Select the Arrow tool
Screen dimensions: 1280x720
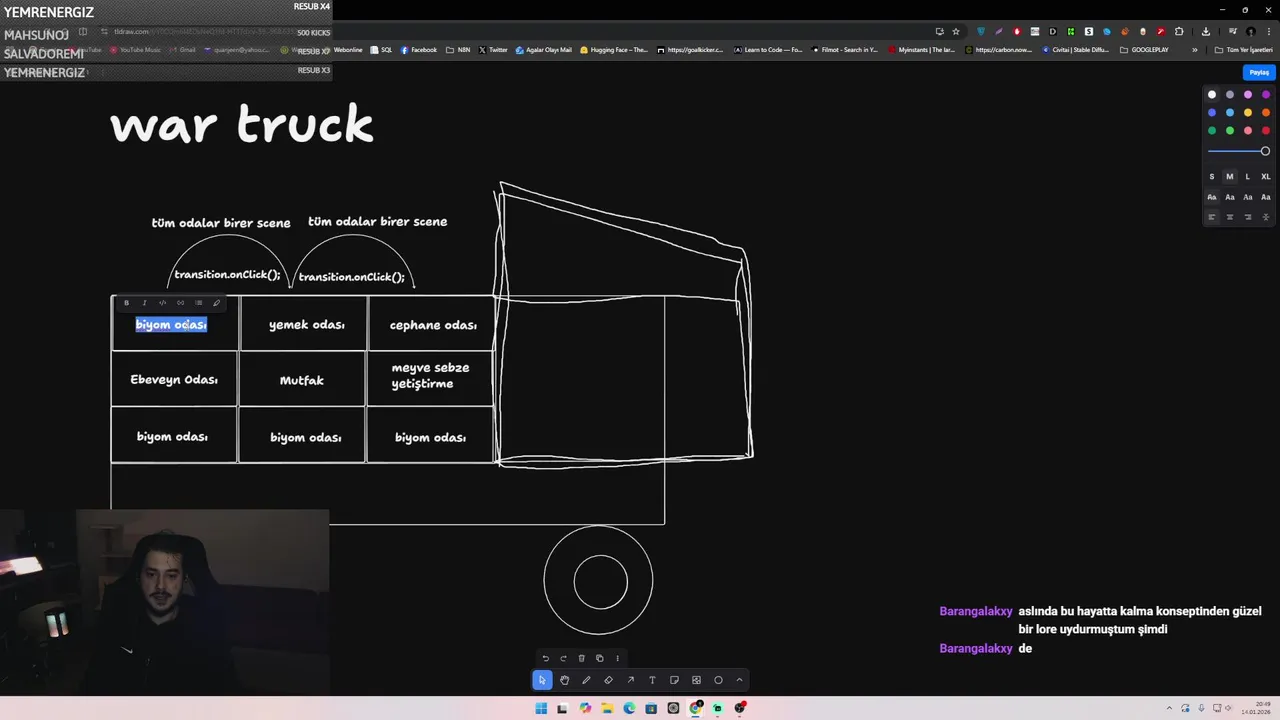pyautogui.click(x=630, y=680)
